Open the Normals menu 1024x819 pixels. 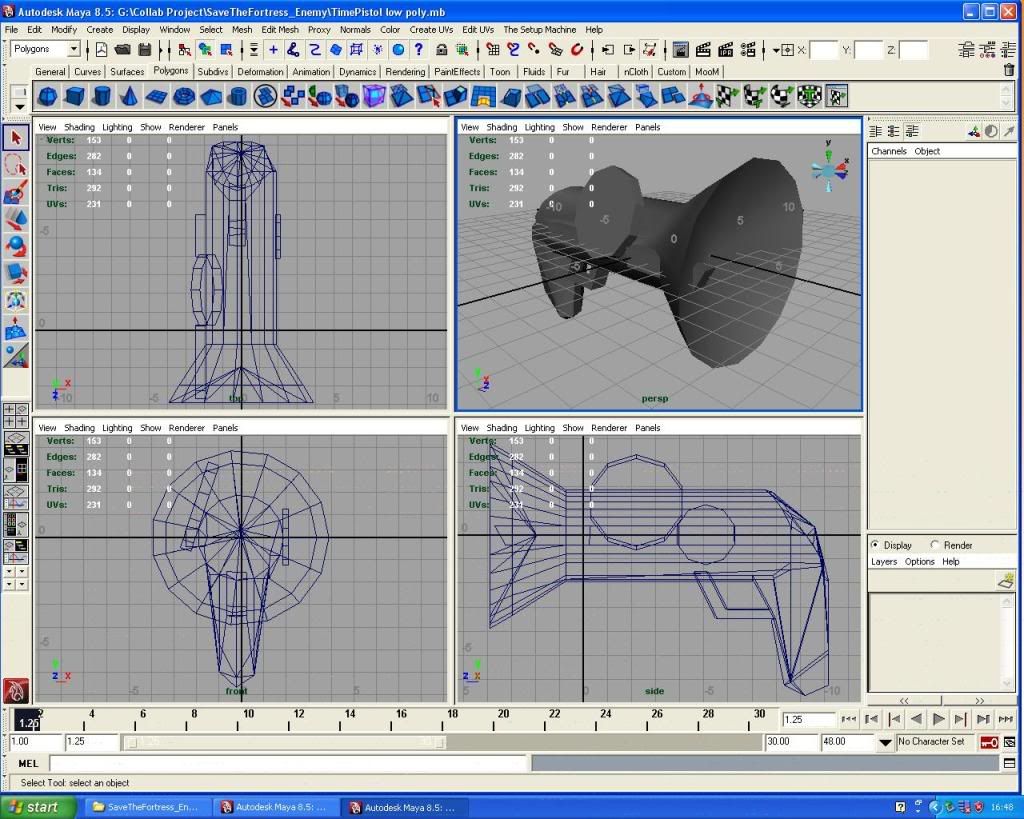pyautogui.click(x=355, y=29)
